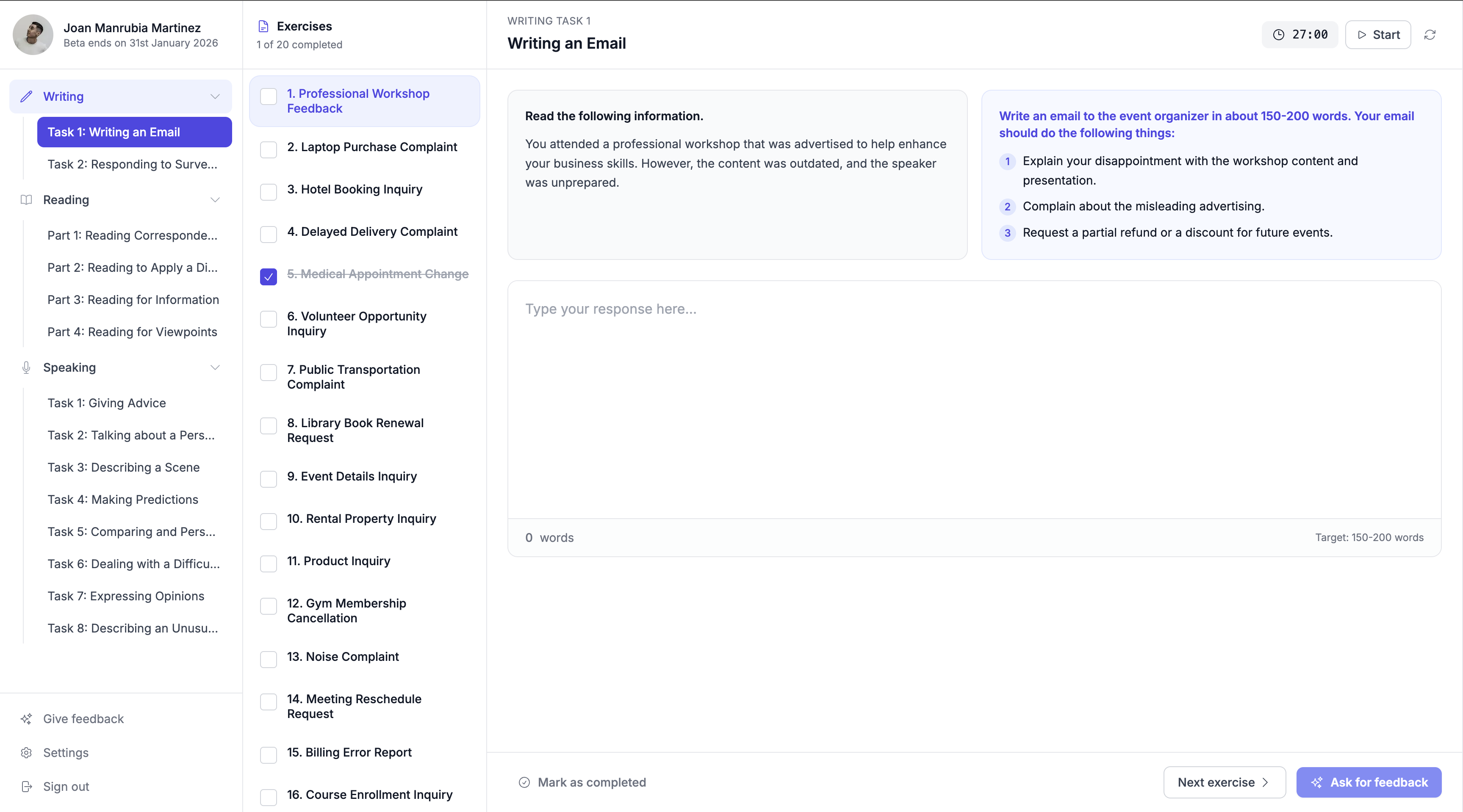Click Joan's profile avatar photo
The width and height of the screenshot is (1463, 812).
coord(33,35)
